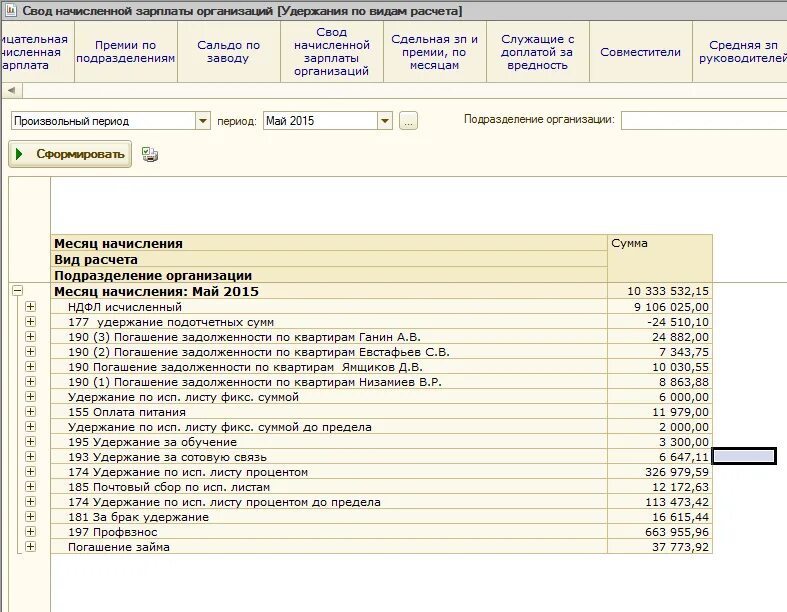Select the amount 7 343,75
The width and height of the screenshot is (787, 612).
point(660,352)
